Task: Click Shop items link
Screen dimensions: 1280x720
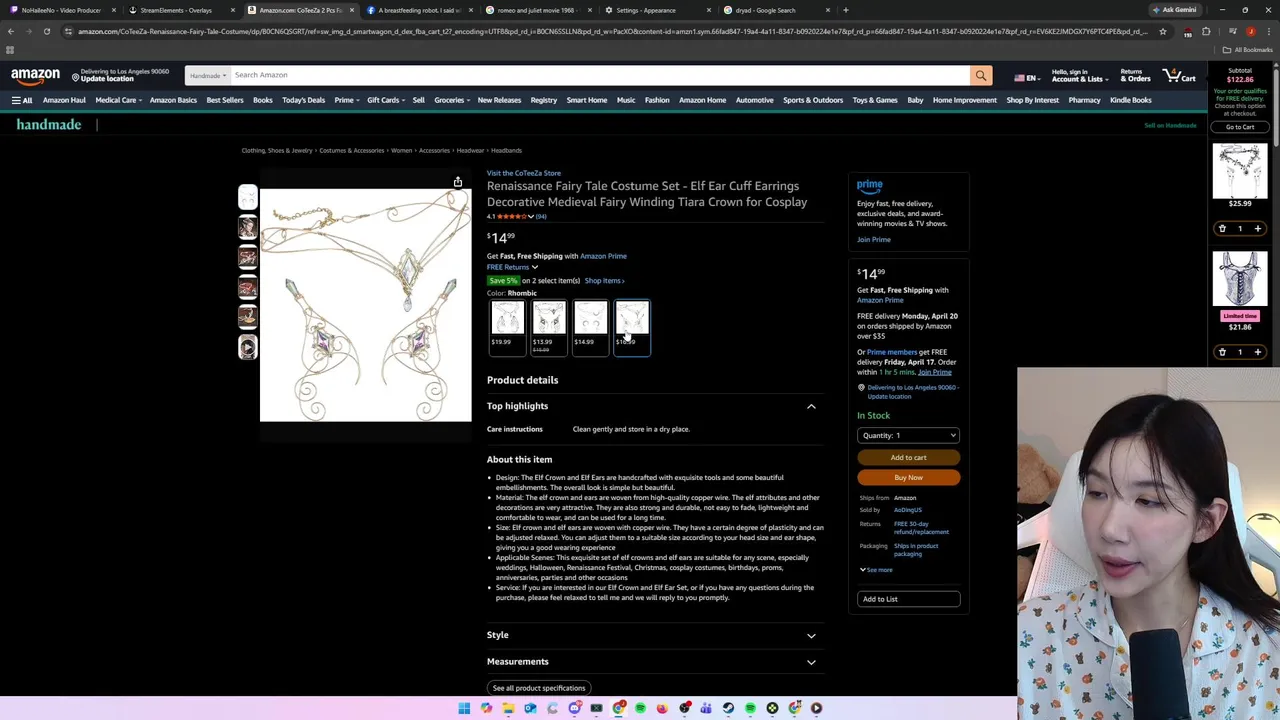Action: tap(604, 281)
